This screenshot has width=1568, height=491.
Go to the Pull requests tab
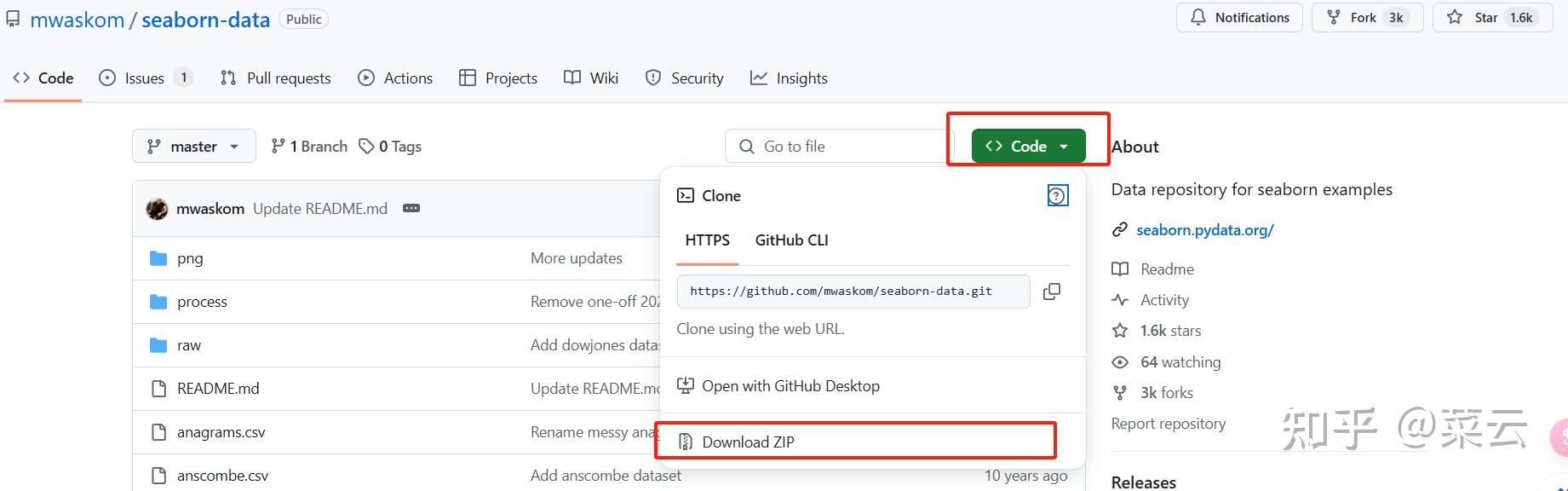pyautogui.click(x=275, y=78)
